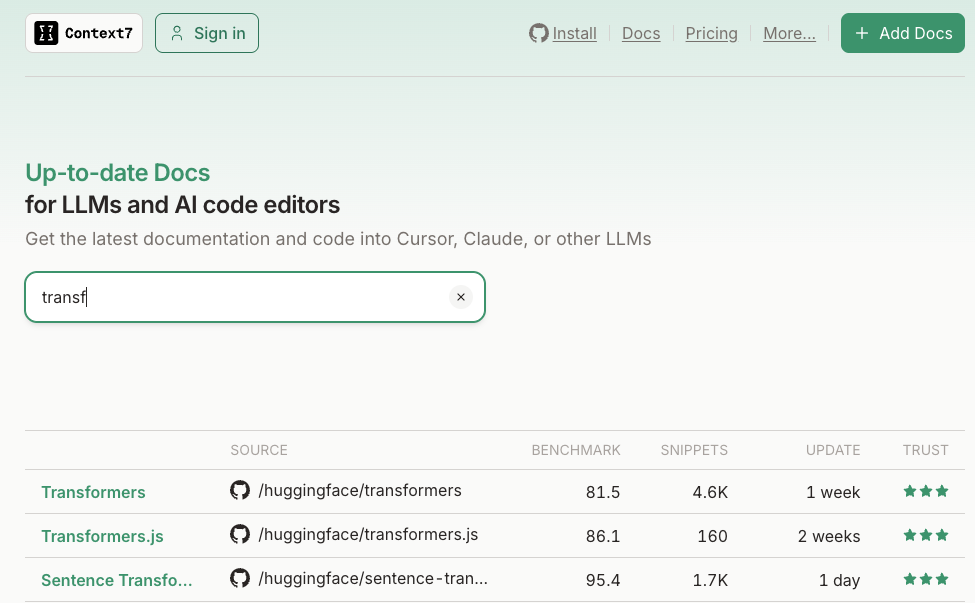Click the UPDATE column header
This screenshot has height=603, width=975.
[833, 450]
